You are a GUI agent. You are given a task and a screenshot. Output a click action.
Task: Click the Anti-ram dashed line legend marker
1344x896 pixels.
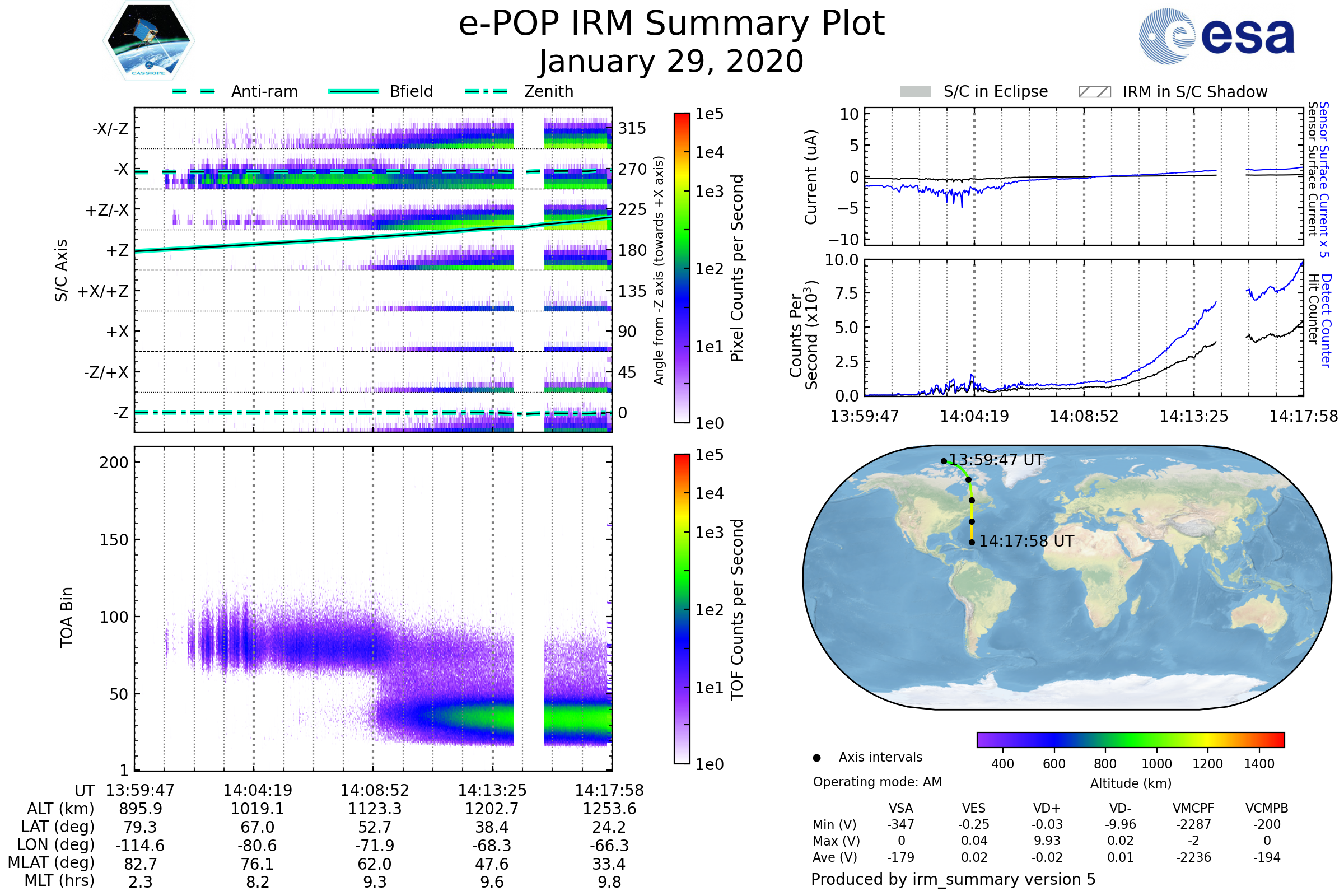[194, 91]
